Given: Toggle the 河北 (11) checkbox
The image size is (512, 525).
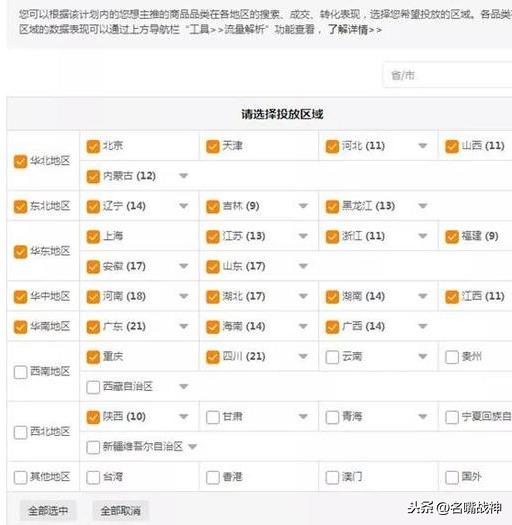Looking at the screenshot, I should (x=332, y=146).
